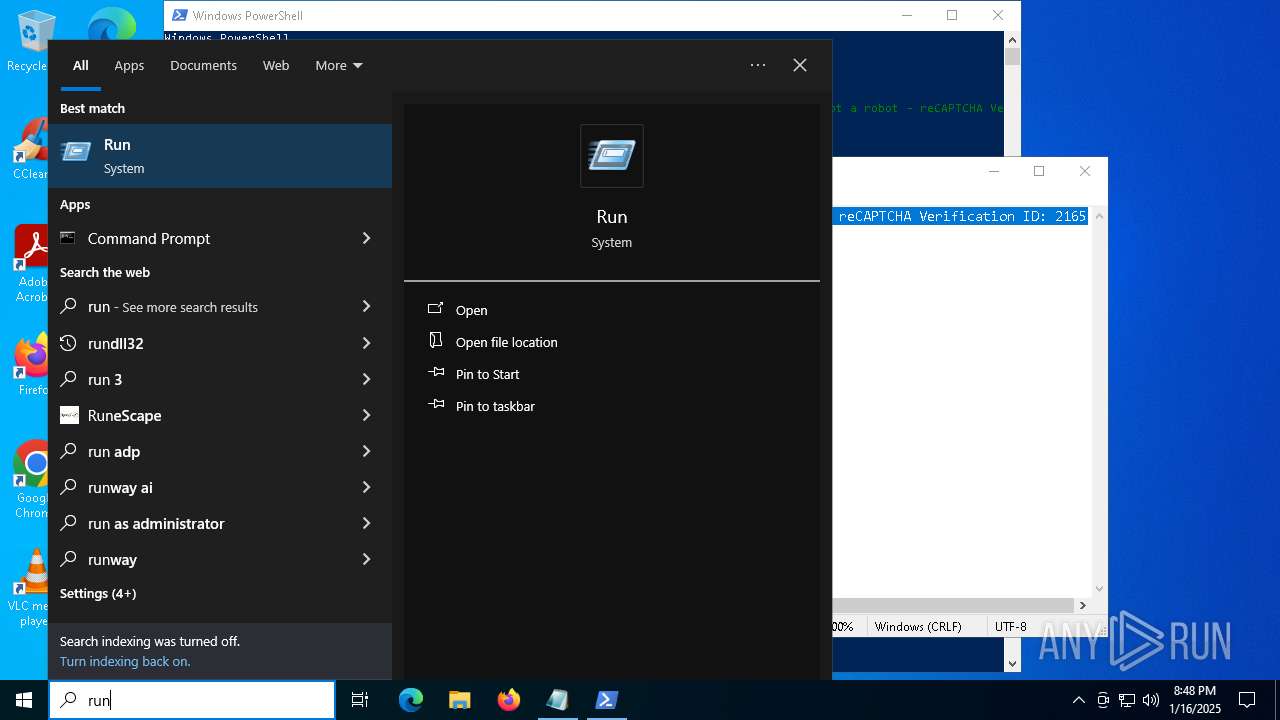This screenshot has height=720, width=1280.
Task: Click UTF-8 encoding in Notepad status bar
Action: (x=1011, y=626)
